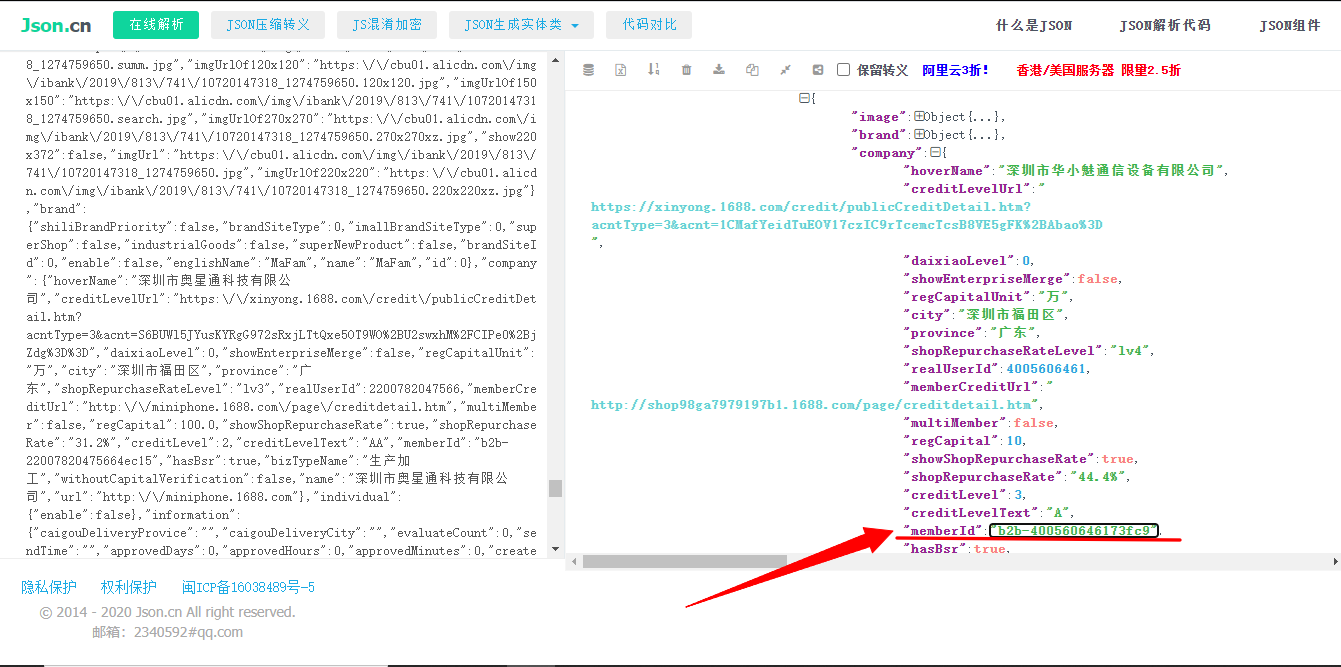
Task: Click the "company" key label
Action: click(888, 153)
